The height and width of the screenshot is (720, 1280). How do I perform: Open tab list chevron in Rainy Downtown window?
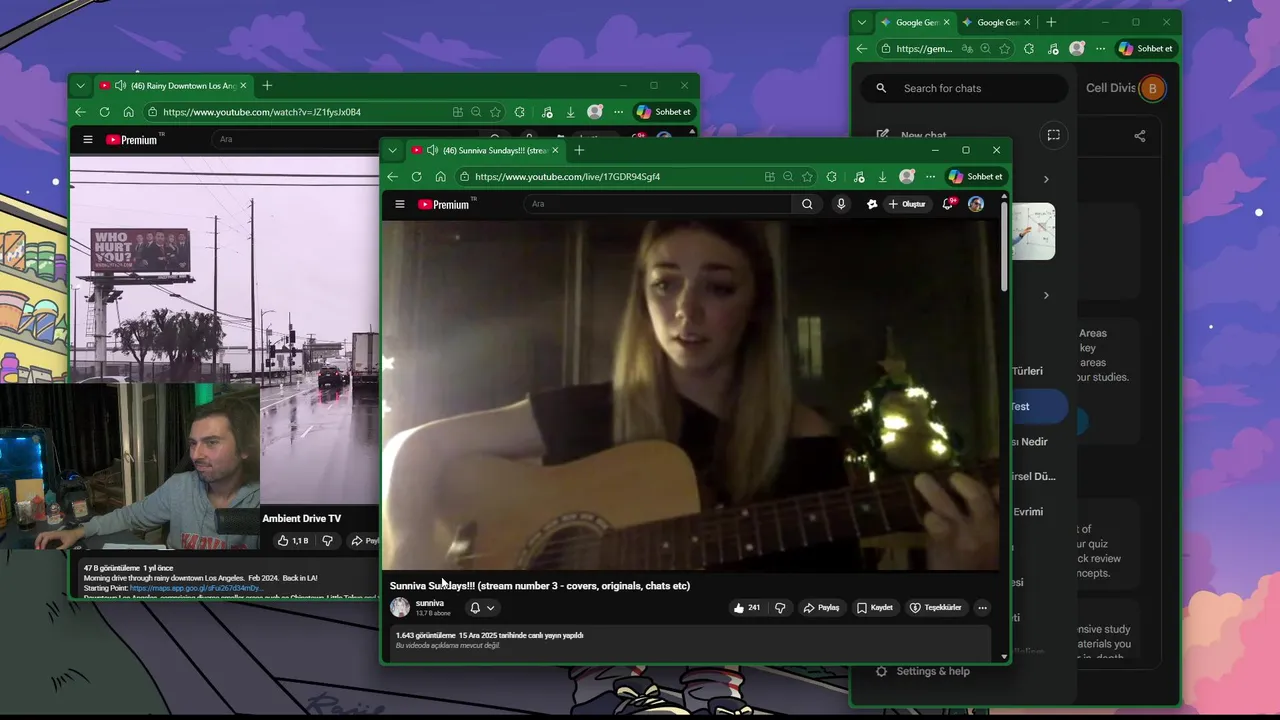81,86
